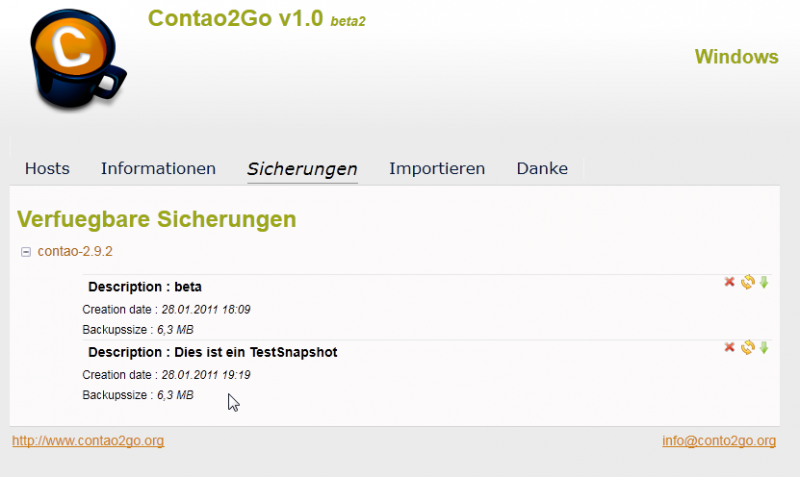Delete the 'Dies ist ein TestSnapshot' backup
800x477 pixels.
click(x=730, y=347)
